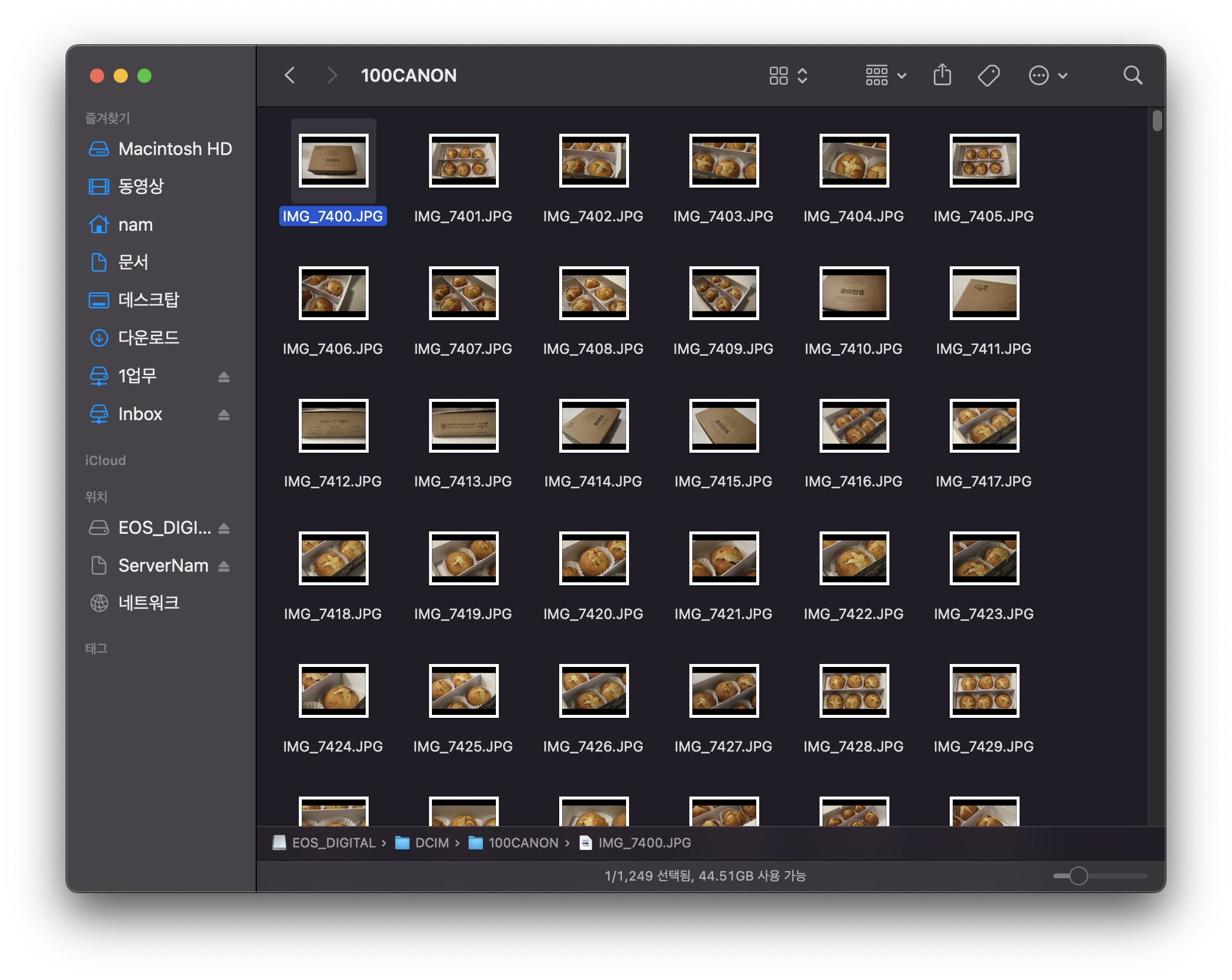Go back with the left chevron button
This screenshot has width=1232, height=980.
(289, 75)
